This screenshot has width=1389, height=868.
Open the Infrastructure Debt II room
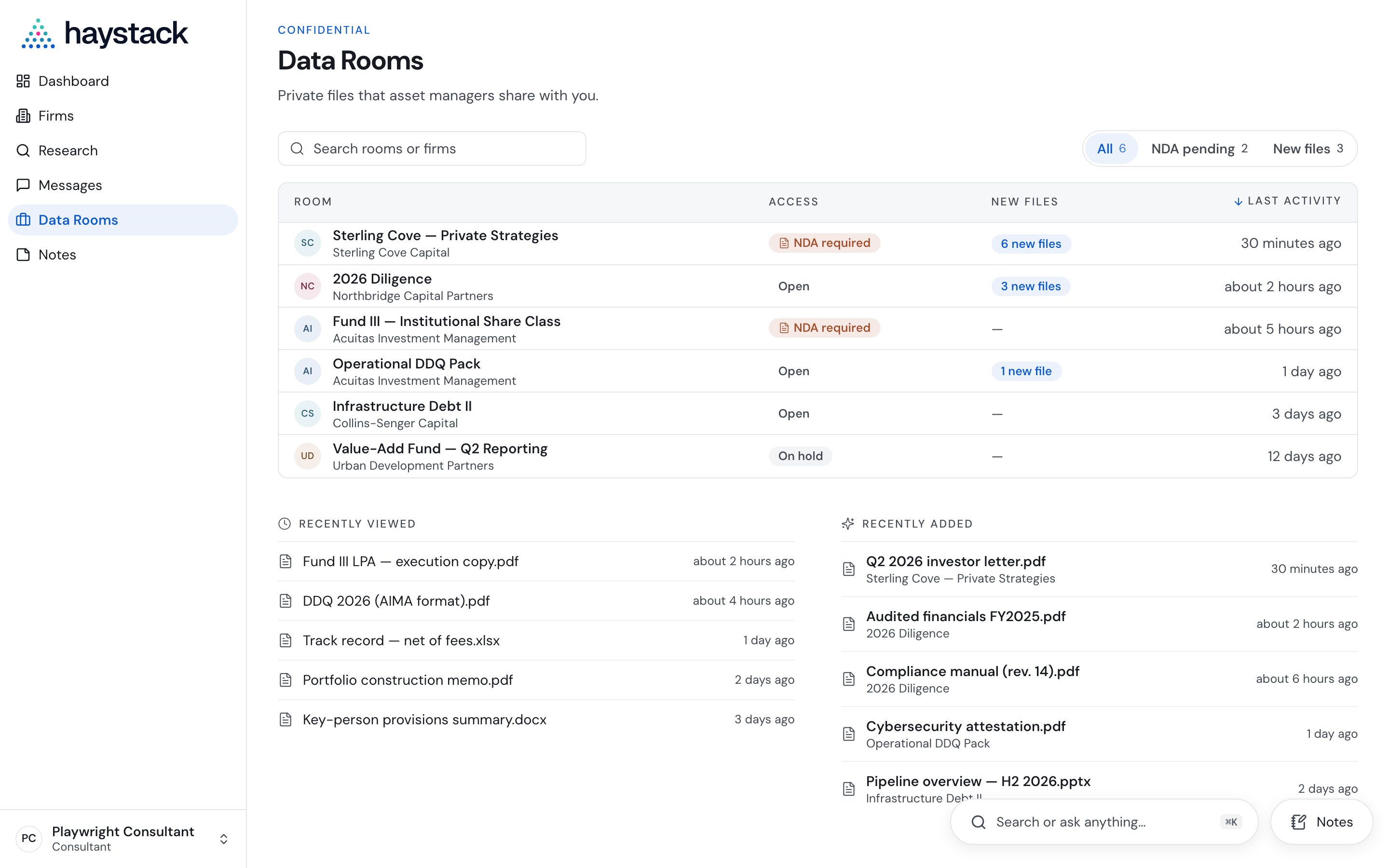point(402,406)
